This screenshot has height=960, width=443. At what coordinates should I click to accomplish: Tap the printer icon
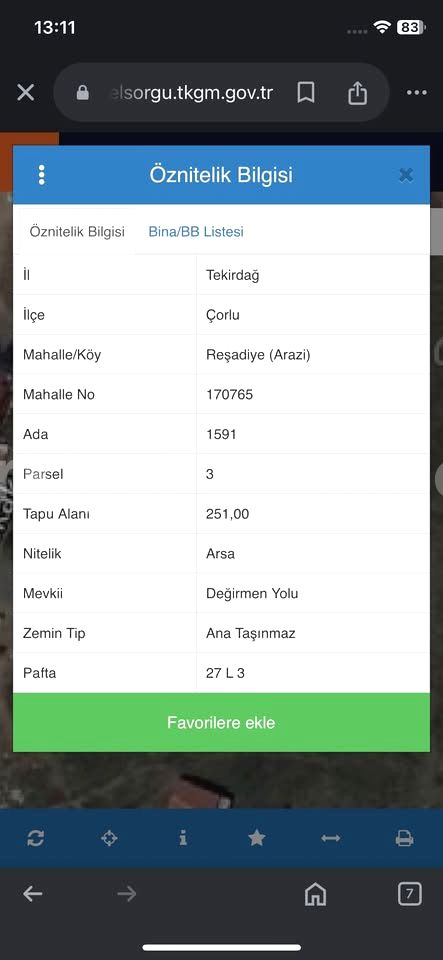click(404, 838)
